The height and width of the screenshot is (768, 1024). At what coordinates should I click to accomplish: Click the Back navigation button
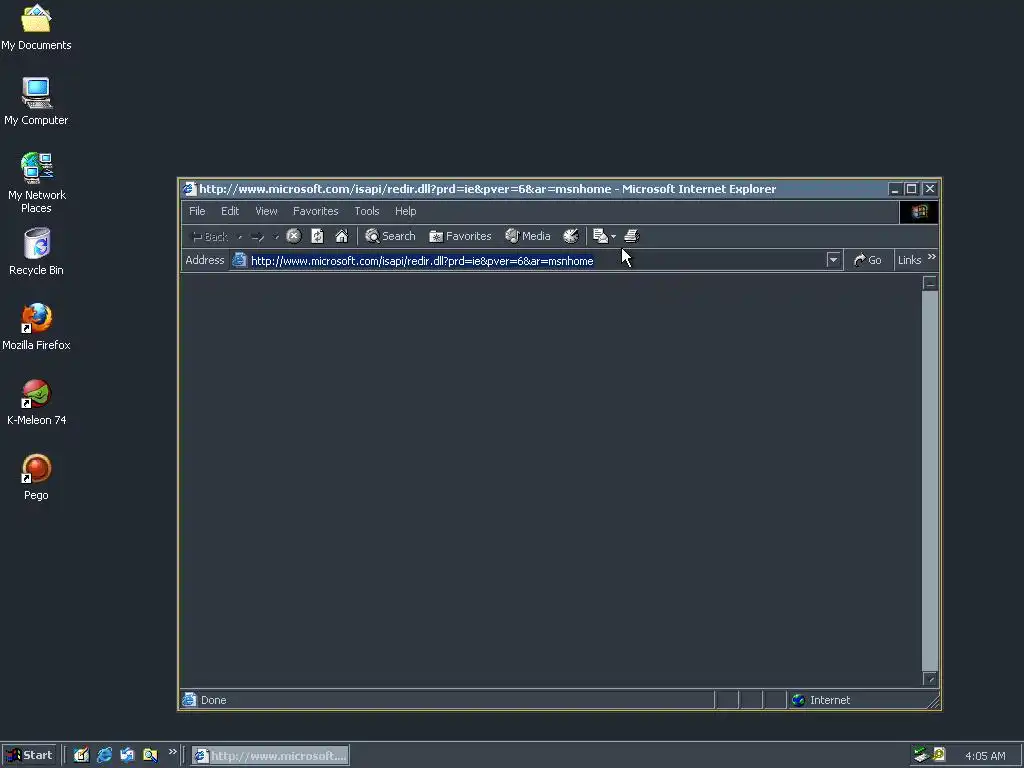[x=209, y=236]
